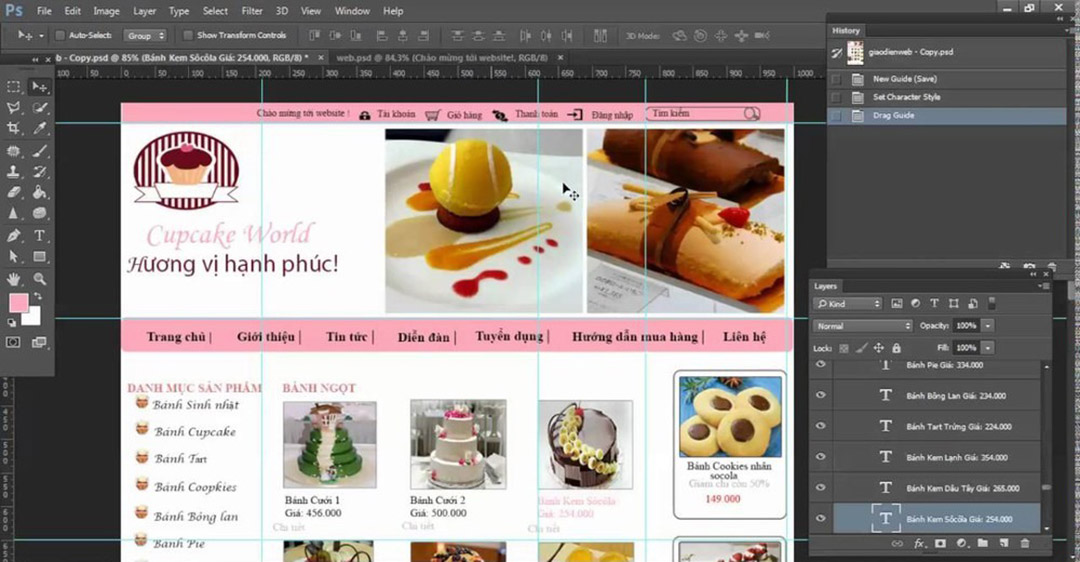Viewport: 1080px width, 562px height.
Task: Select the Crop tool
Action: [x=13, y=128]
